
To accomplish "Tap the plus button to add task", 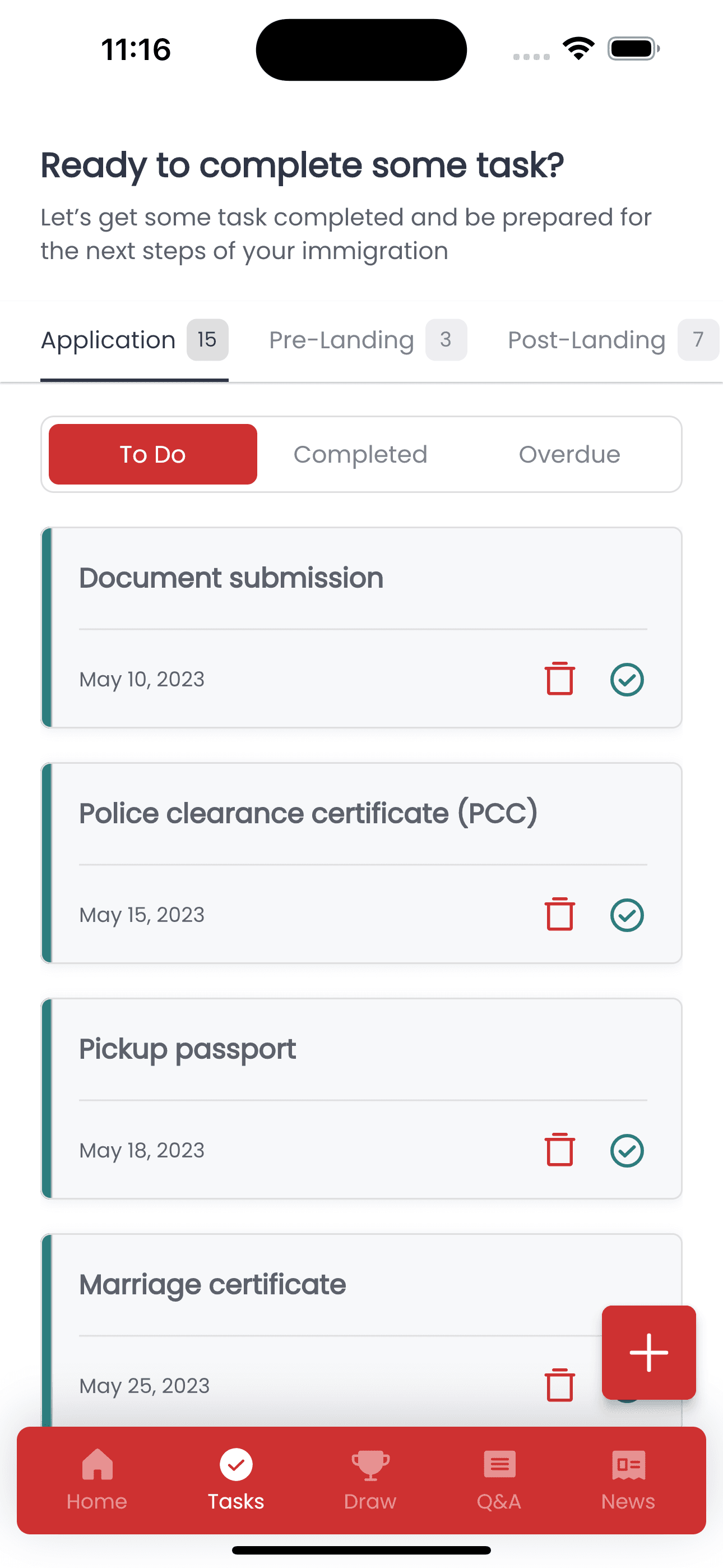I will point(649,1353).
